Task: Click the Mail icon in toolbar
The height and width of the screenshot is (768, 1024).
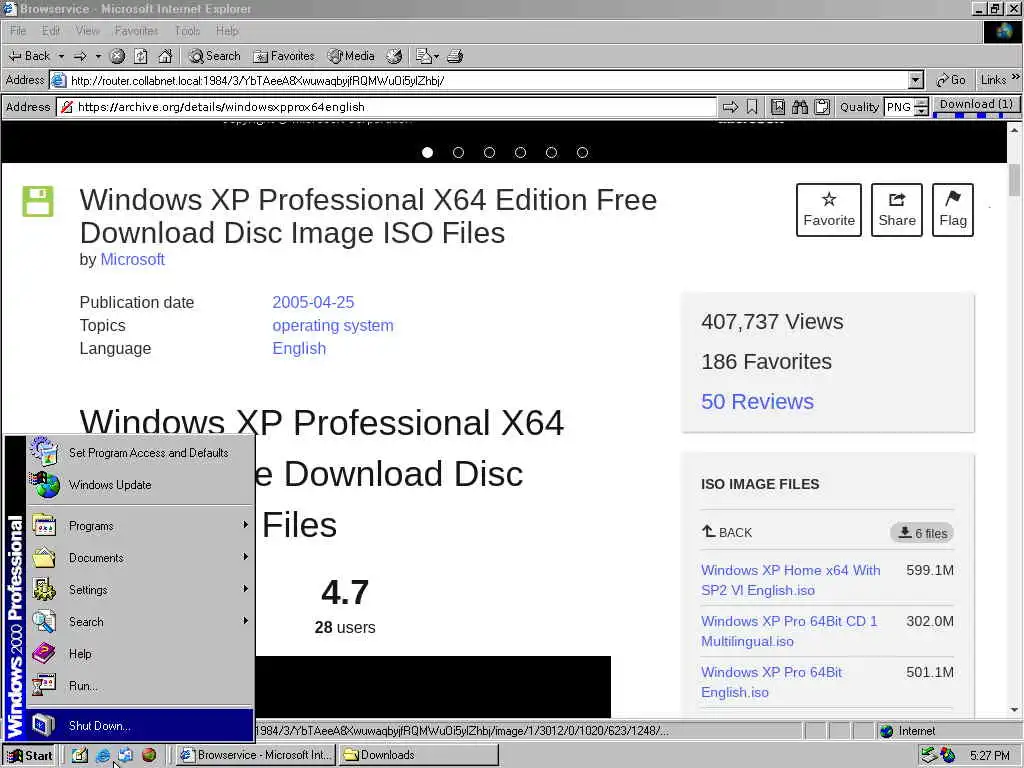Action: click(x=427, y=56)
